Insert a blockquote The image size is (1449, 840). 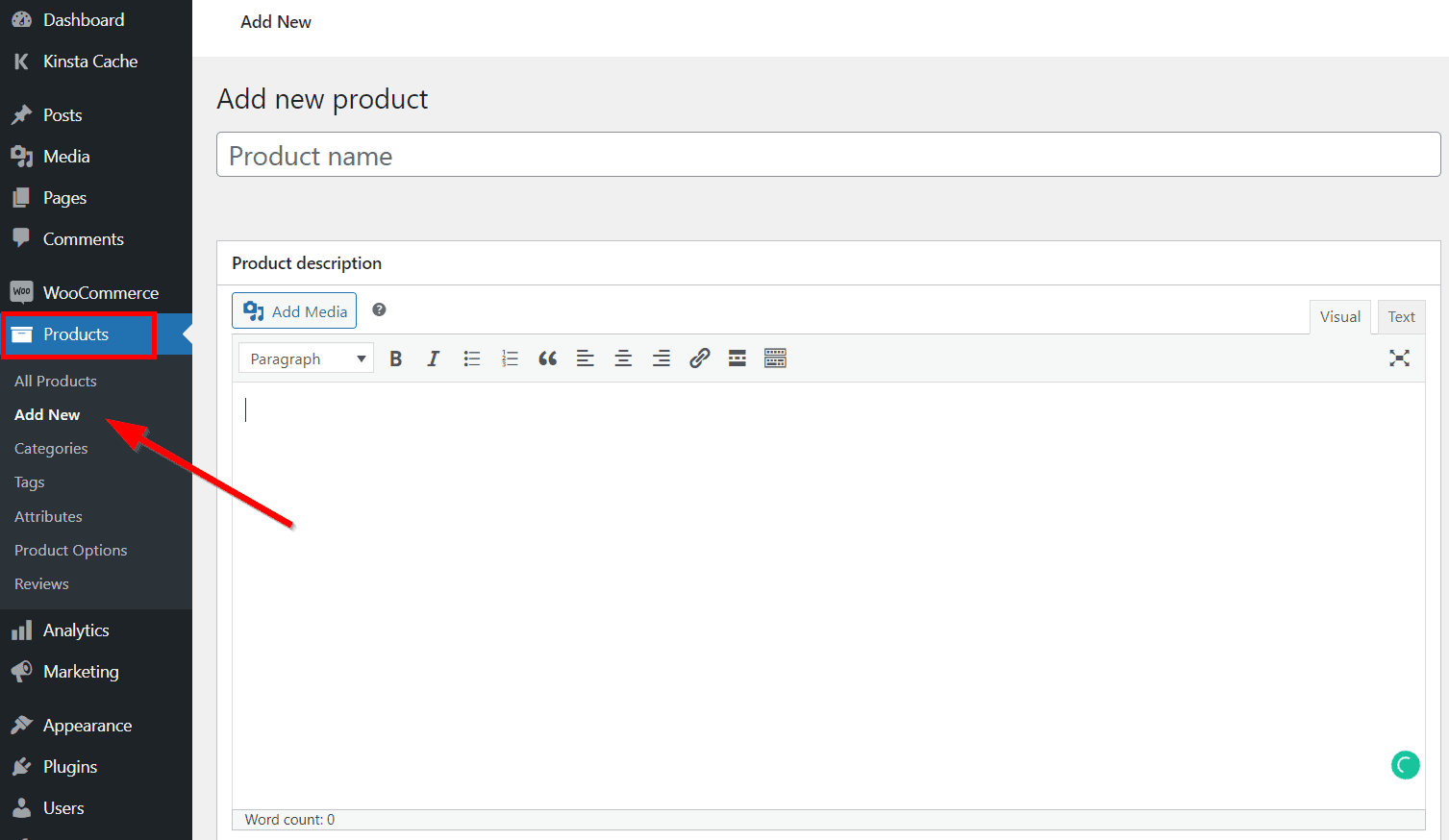point(547,358)
